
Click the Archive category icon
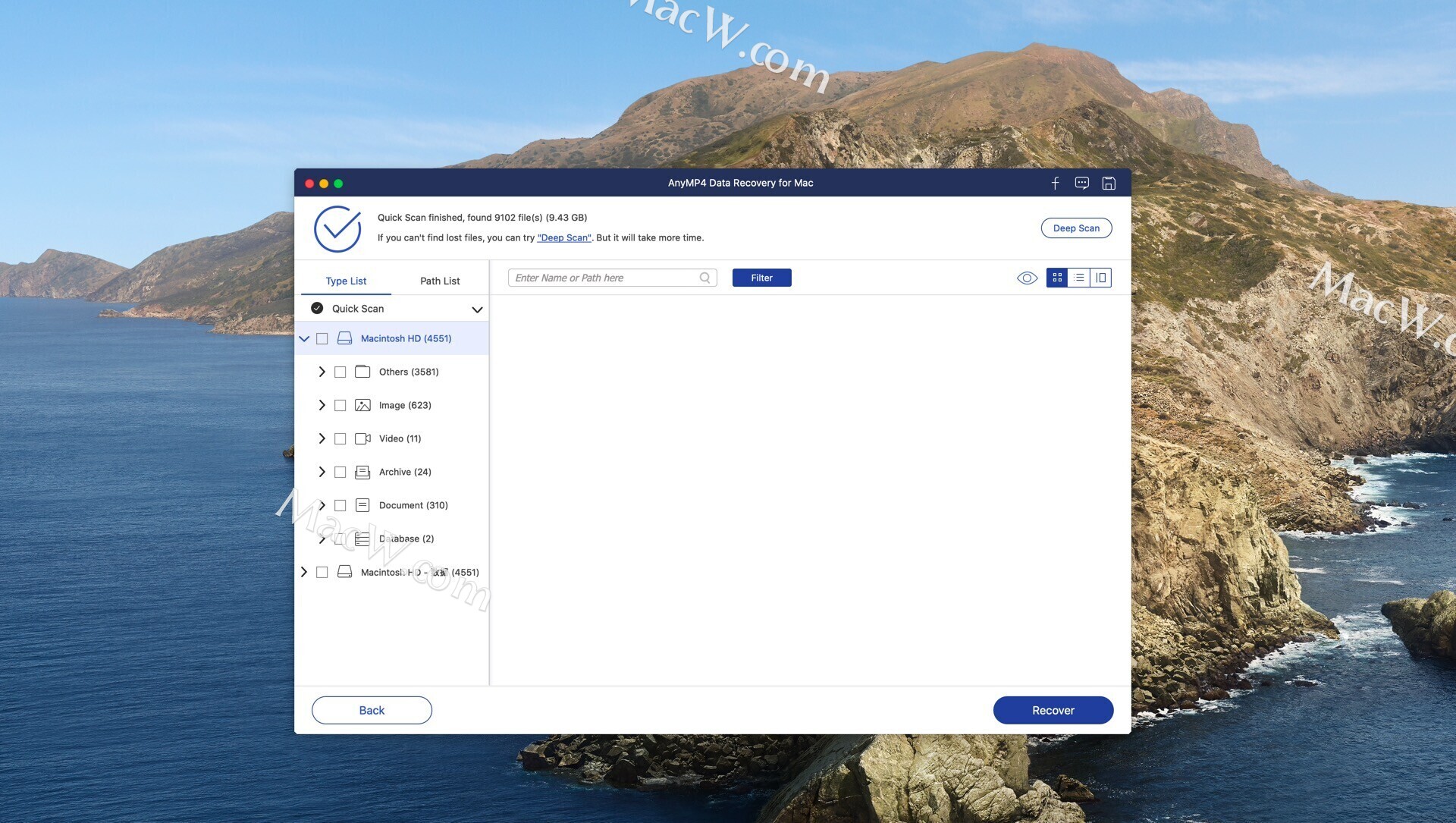(x=362, y=472)
